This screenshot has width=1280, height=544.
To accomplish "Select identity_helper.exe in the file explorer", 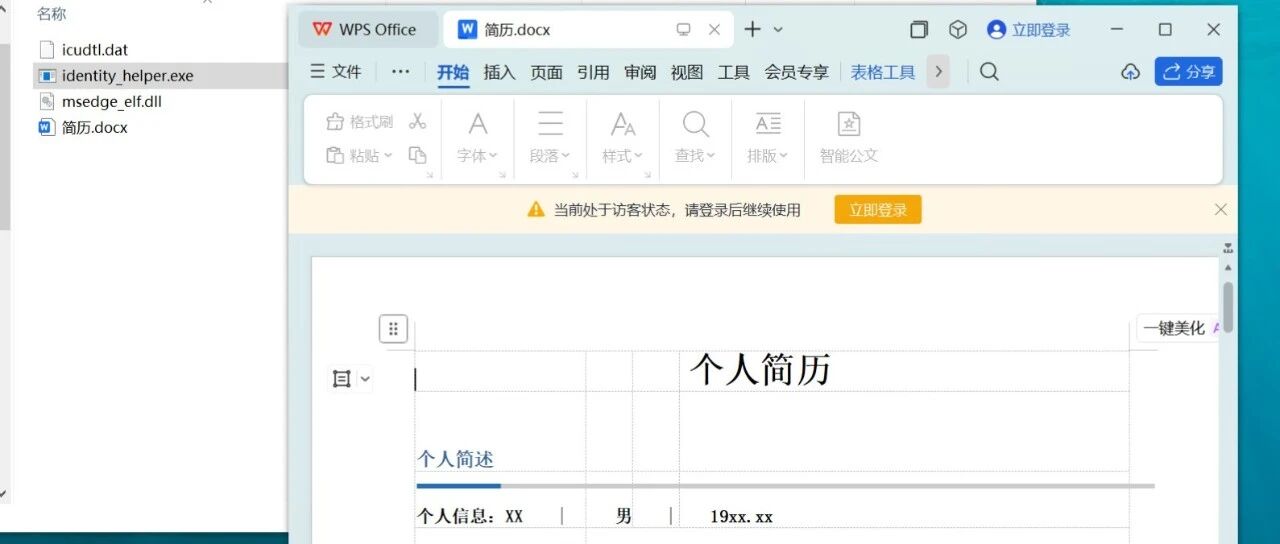I will pyautogui.click(x=127, y=75).
